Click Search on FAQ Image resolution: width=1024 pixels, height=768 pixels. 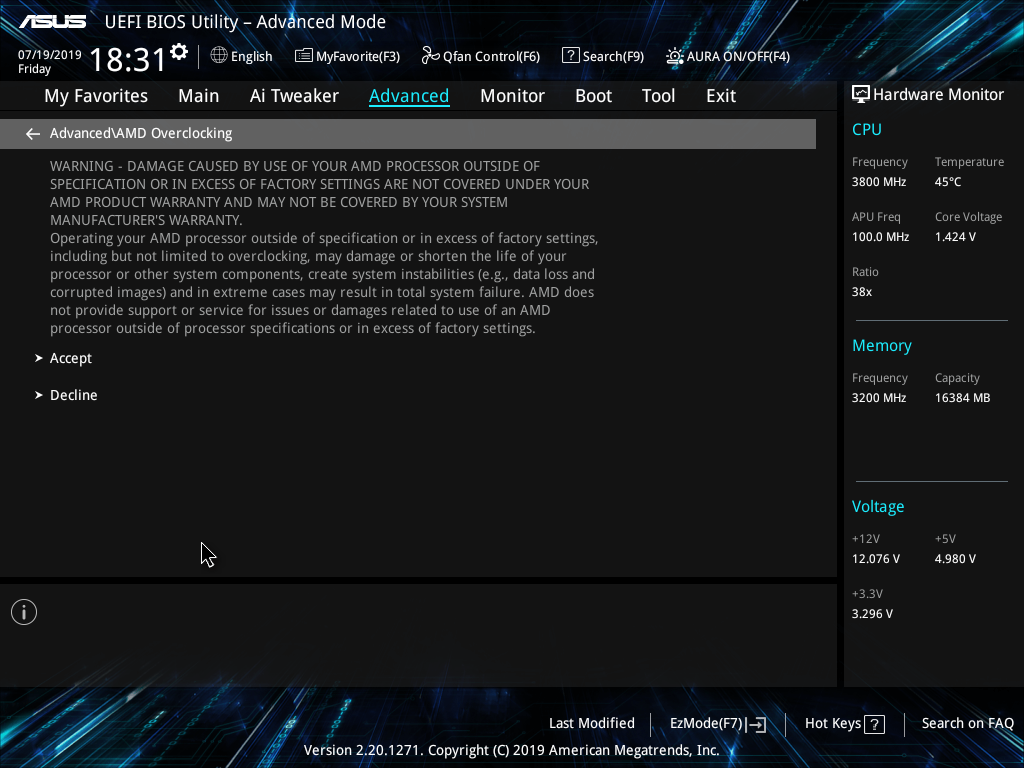(967, 723)
